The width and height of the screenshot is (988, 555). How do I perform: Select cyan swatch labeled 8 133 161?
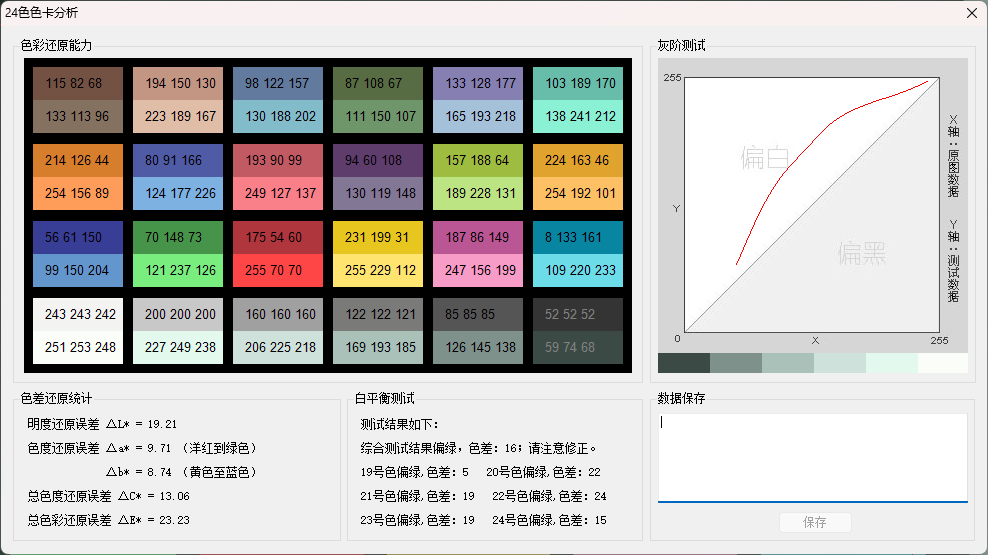click(578, 237)
